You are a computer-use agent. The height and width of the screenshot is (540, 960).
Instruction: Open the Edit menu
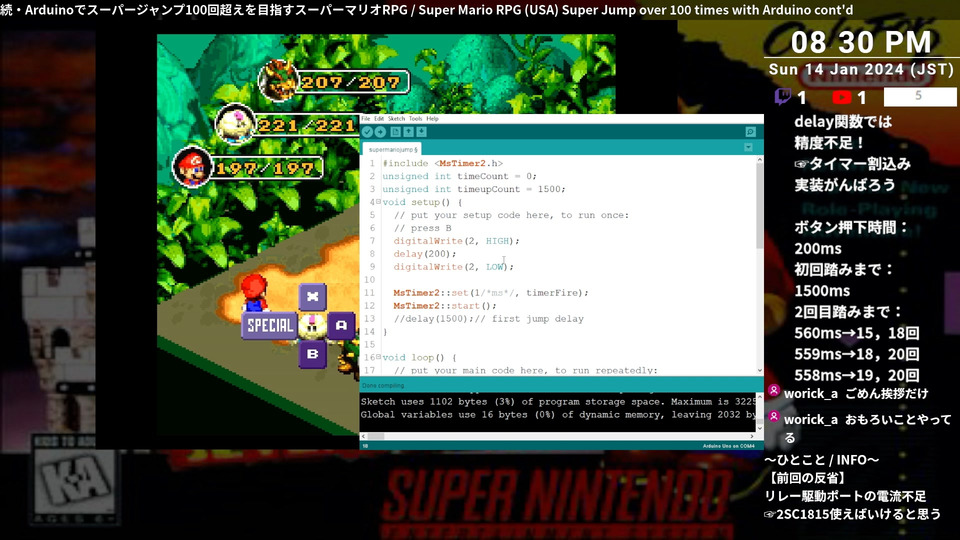coord(379,119)
